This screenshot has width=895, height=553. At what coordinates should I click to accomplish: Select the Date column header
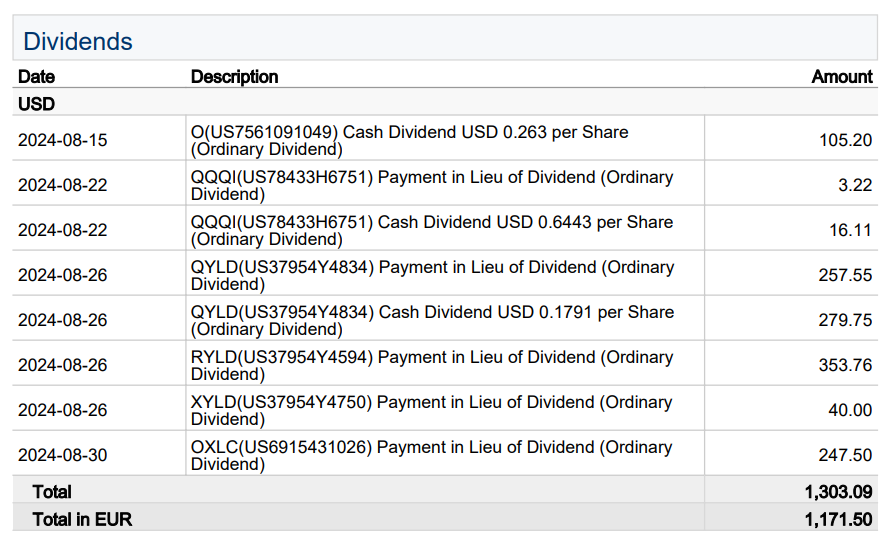(x=36, y=77)
